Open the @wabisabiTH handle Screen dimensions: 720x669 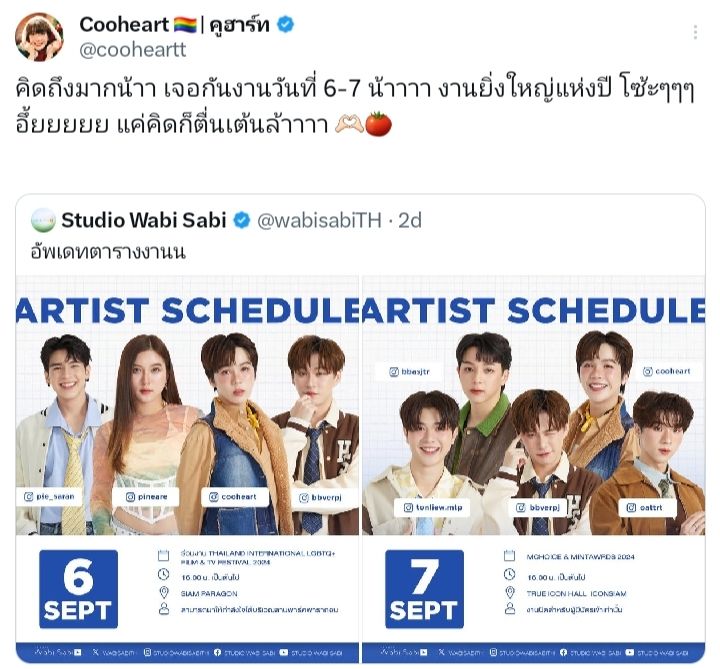click(x=319, y=220)
